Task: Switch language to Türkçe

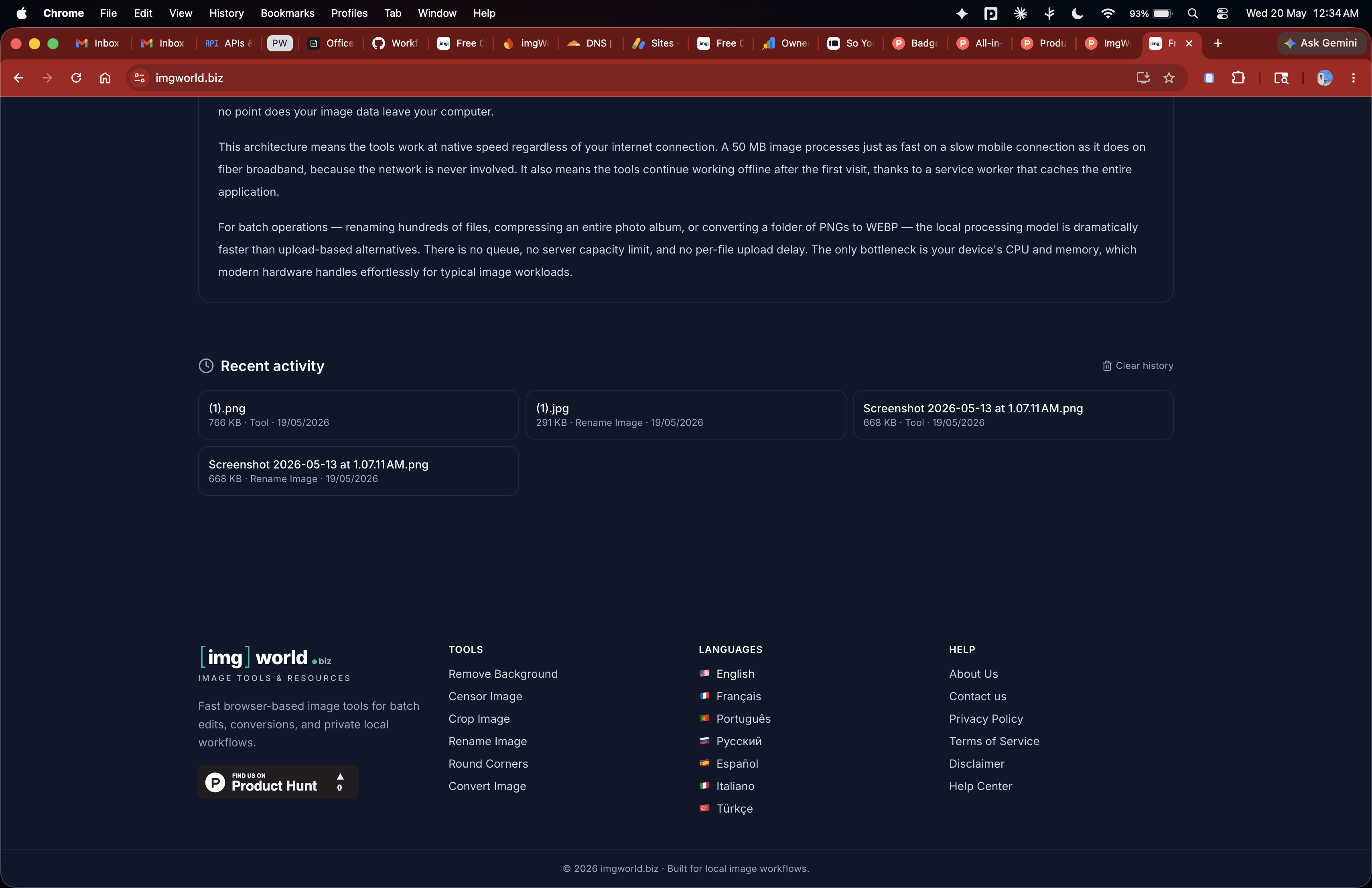Action: point(726,809)
